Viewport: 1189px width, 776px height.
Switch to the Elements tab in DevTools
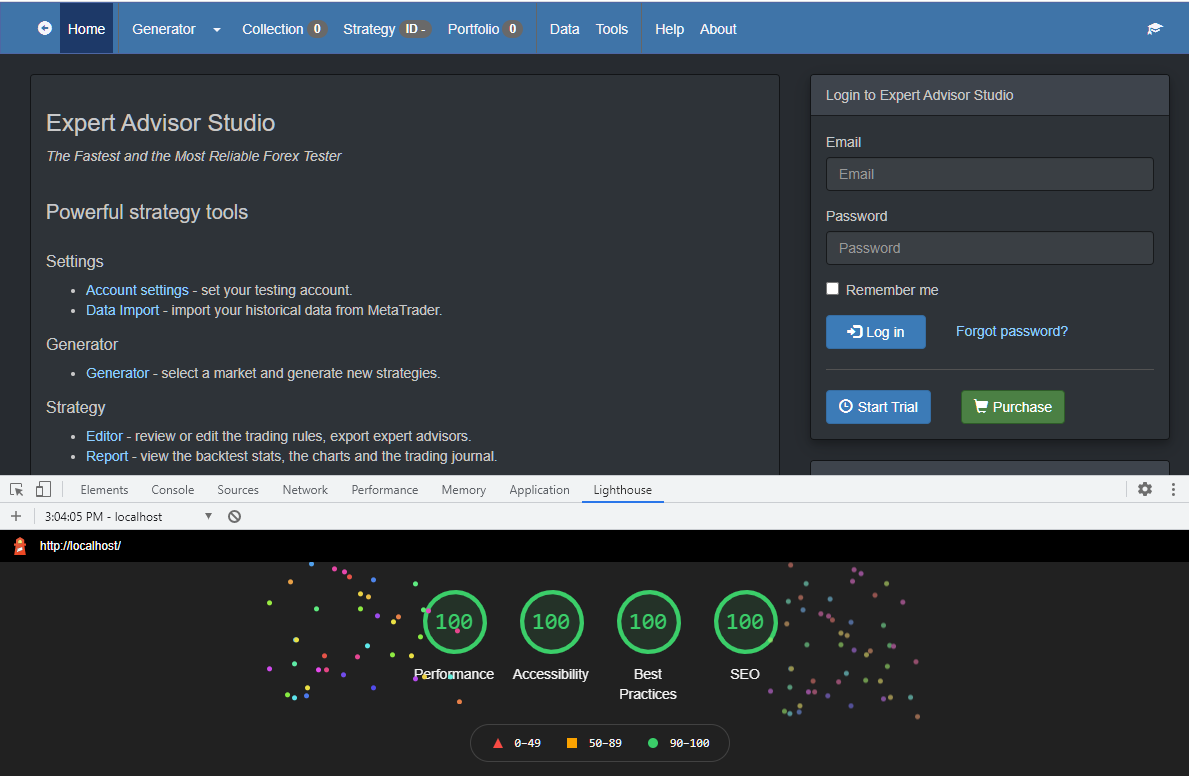click(x=104, y=490)
